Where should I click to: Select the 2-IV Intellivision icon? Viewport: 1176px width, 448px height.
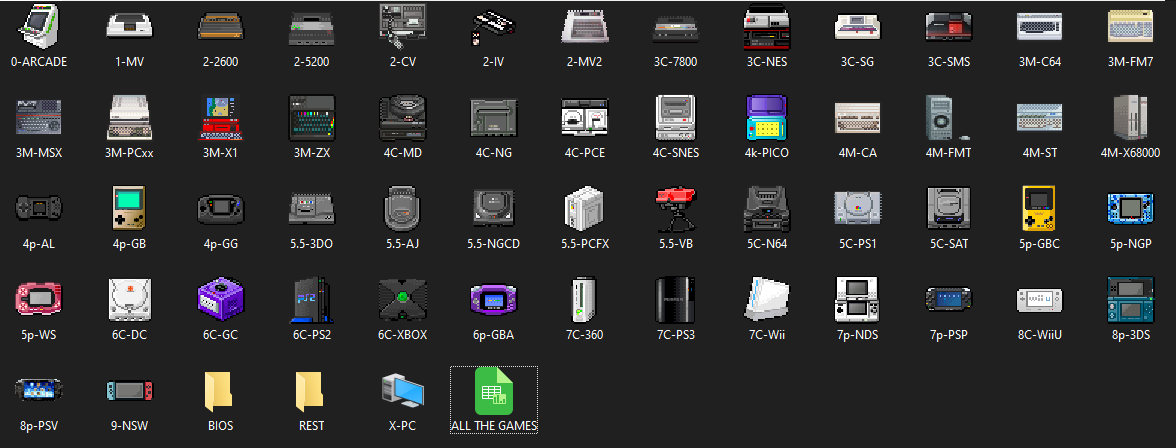click(494, 28)
